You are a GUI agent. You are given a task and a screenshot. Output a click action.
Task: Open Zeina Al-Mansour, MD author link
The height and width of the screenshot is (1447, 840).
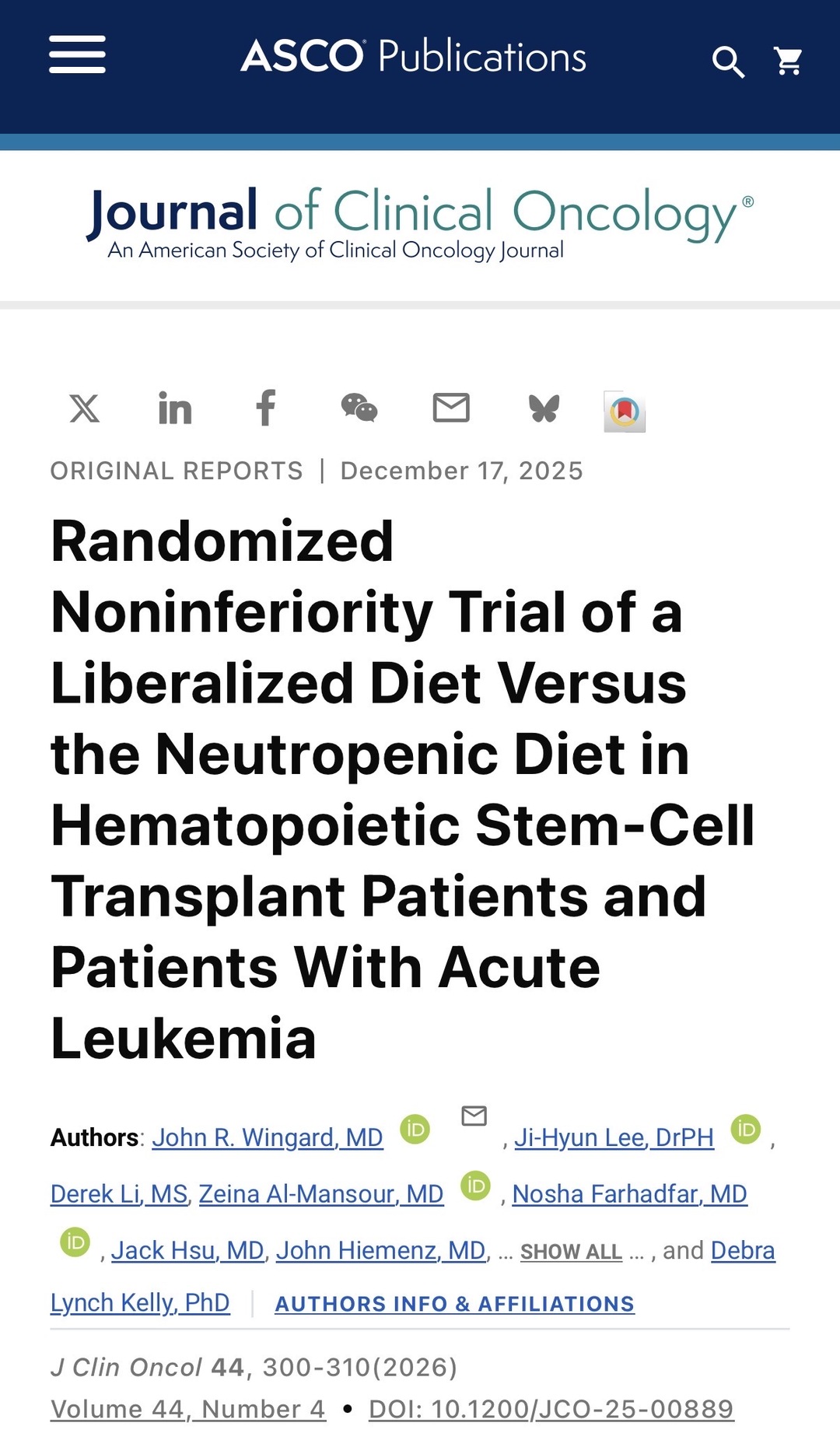coord(320,1194)
